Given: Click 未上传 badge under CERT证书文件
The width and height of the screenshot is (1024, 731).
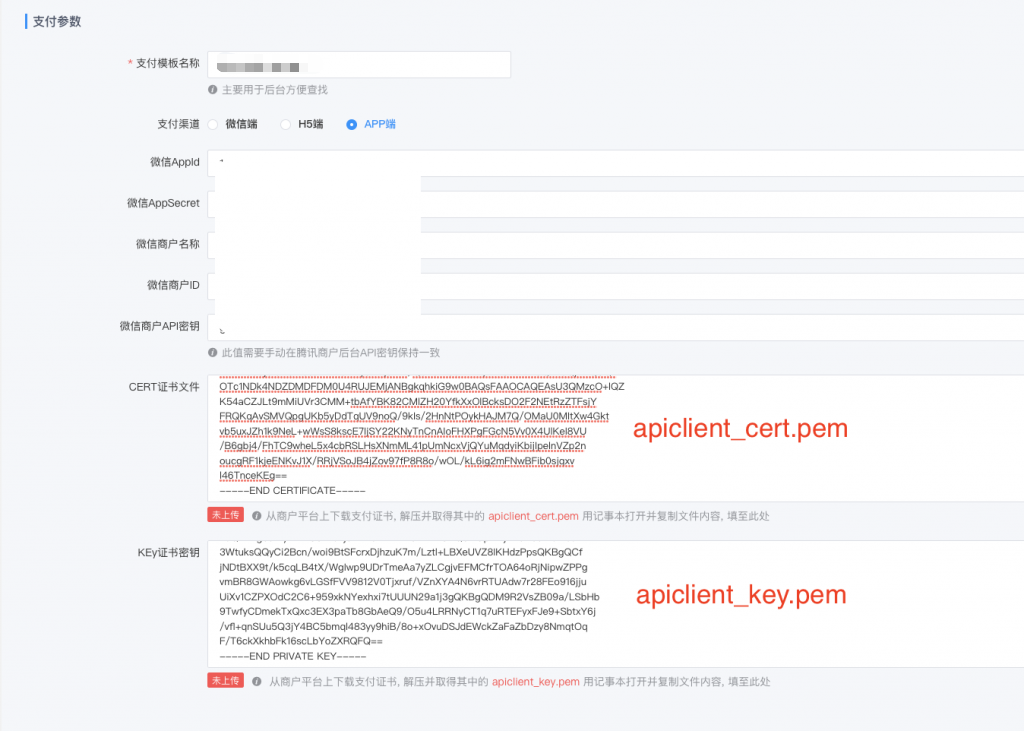Looking at the screenshot, I should coord(225,515).
